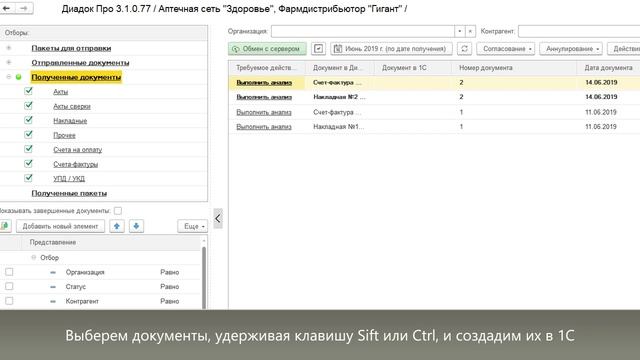This screenshot has height=360, width=640.
Task: Click the Документ в Диадоке column header
Action: click(x=340, y=68)
